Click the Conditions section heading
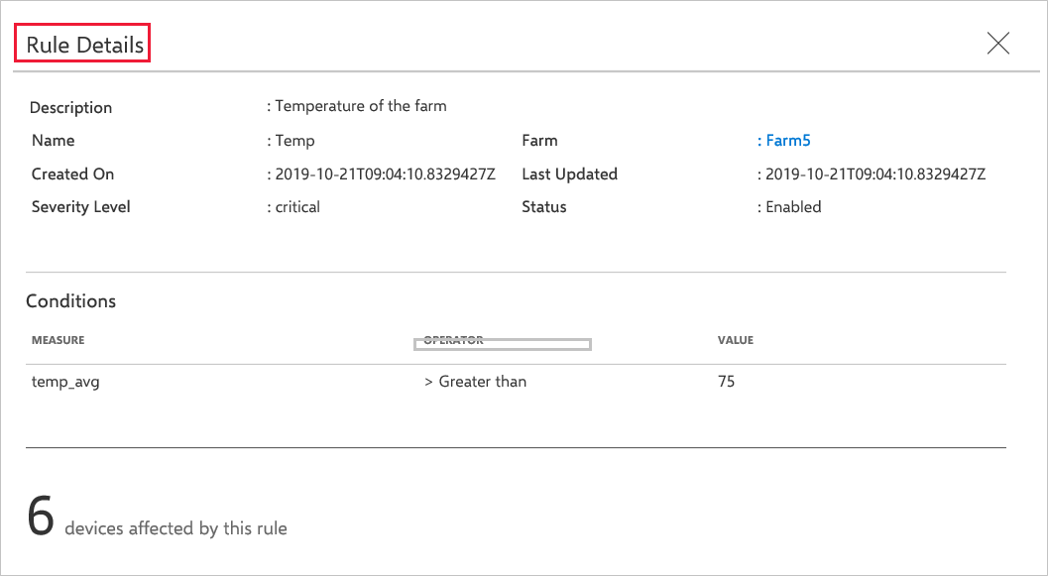This screenshot has height=576, width=1048. tap(71, 301)
